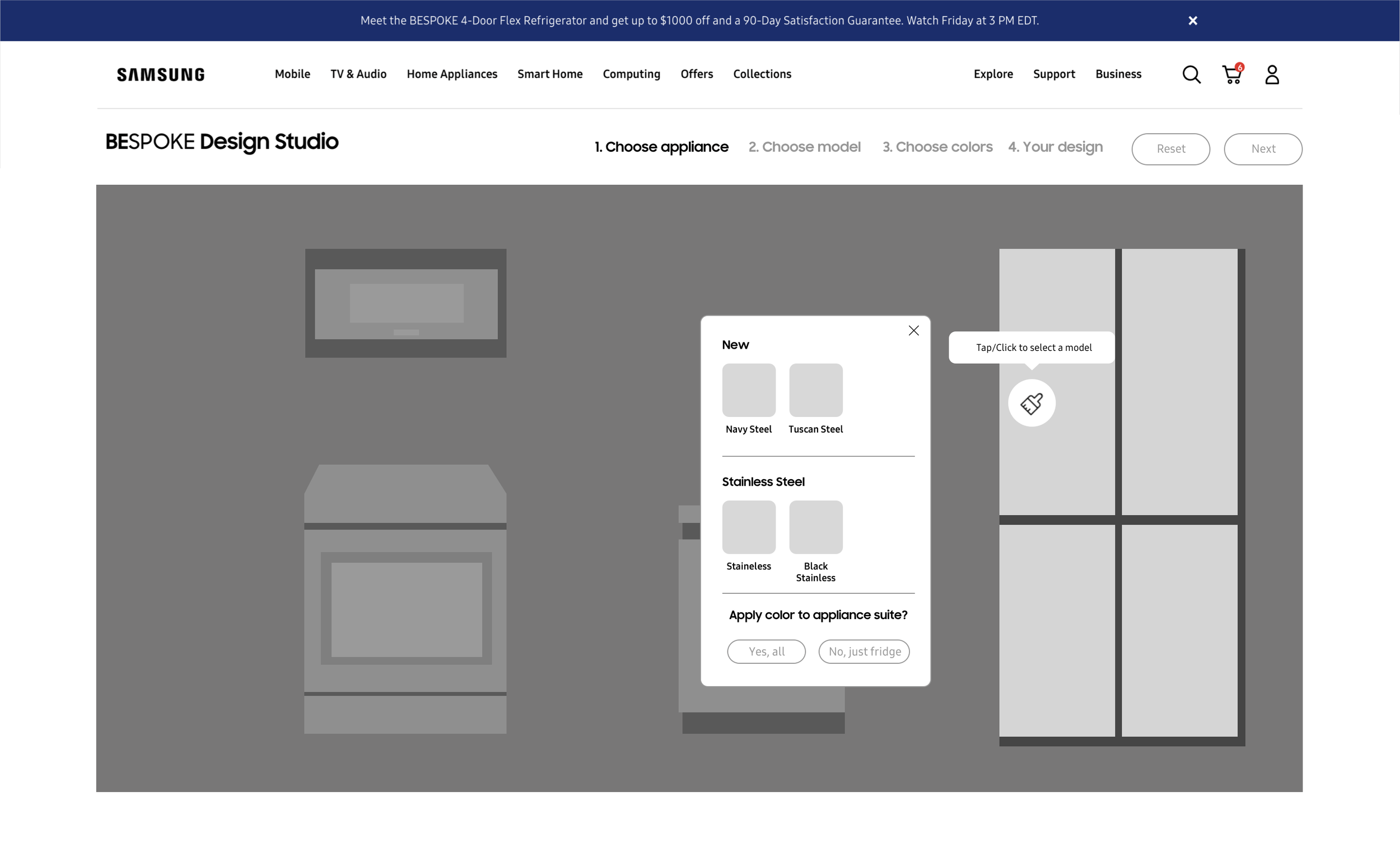Choose the Black Stainless swatch
The width and height of the screenshot is (1400, 867).
click(x=815, y=527)
